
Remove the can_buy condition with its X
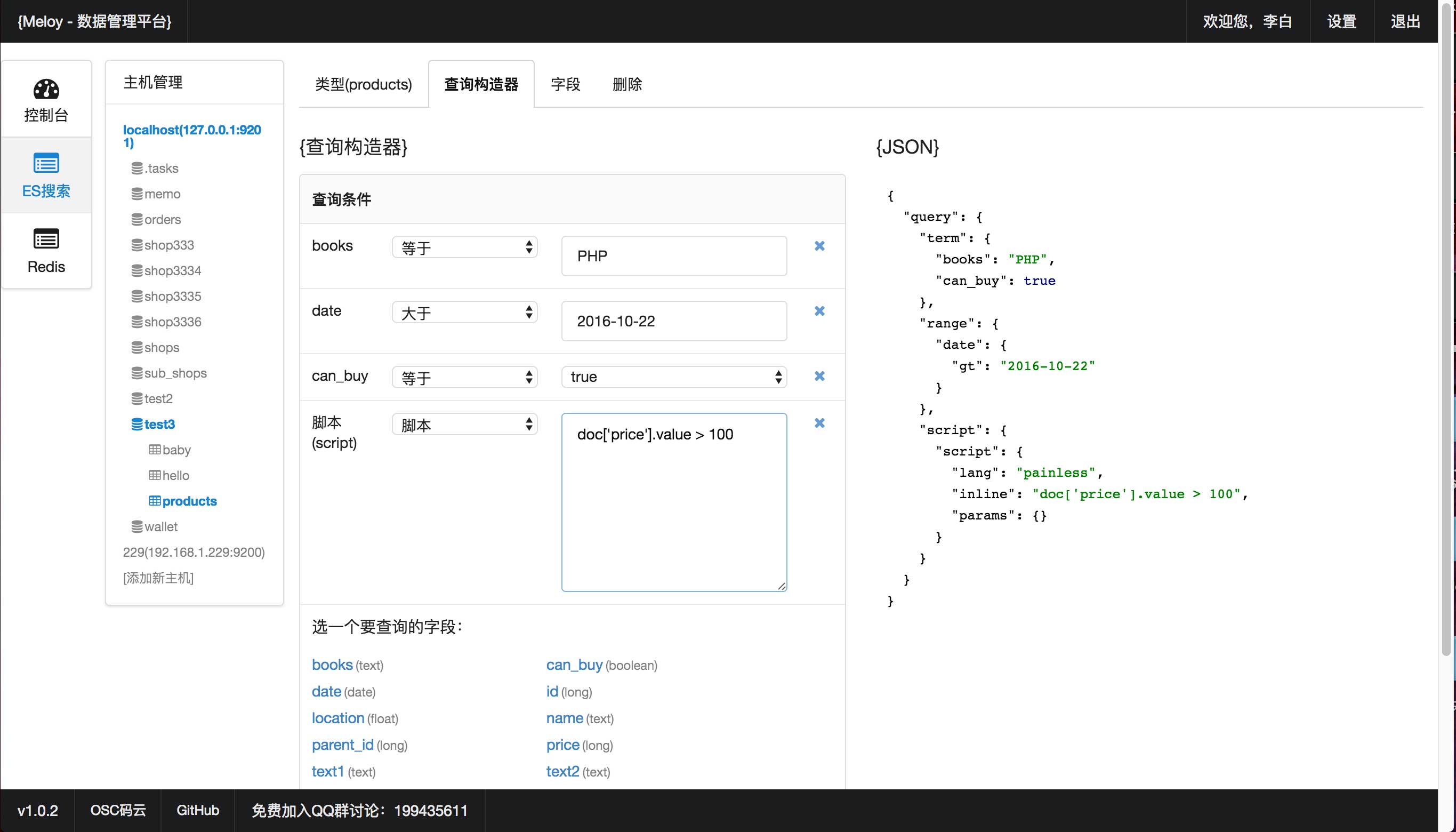819,376
